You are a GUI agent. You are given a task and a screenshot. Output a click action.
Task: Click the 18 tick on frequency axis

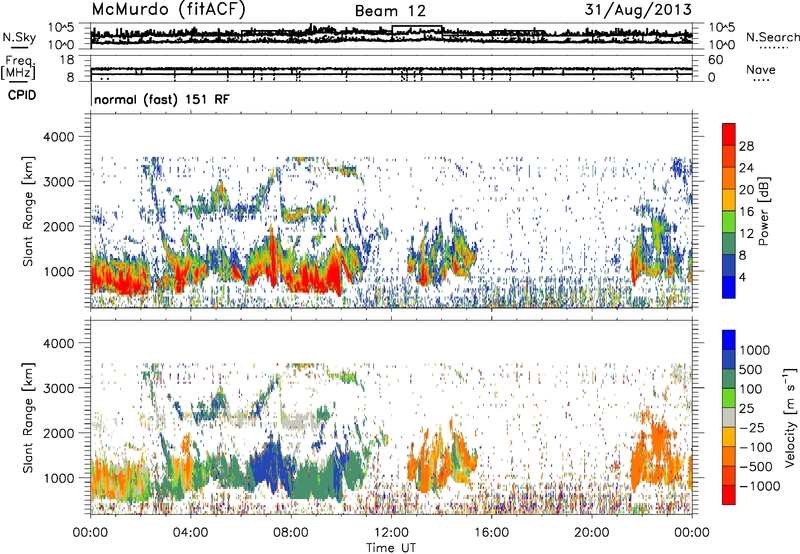pyautogui.click(x=67, y=60)
